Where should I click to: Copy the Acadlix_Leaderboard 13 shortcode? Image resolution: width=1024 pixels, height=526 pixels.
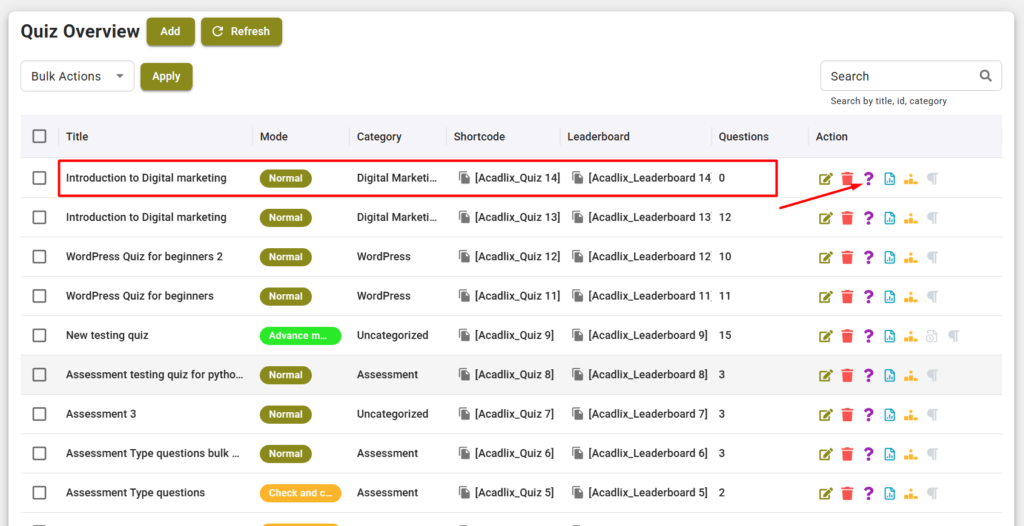[x=578, y=217]
